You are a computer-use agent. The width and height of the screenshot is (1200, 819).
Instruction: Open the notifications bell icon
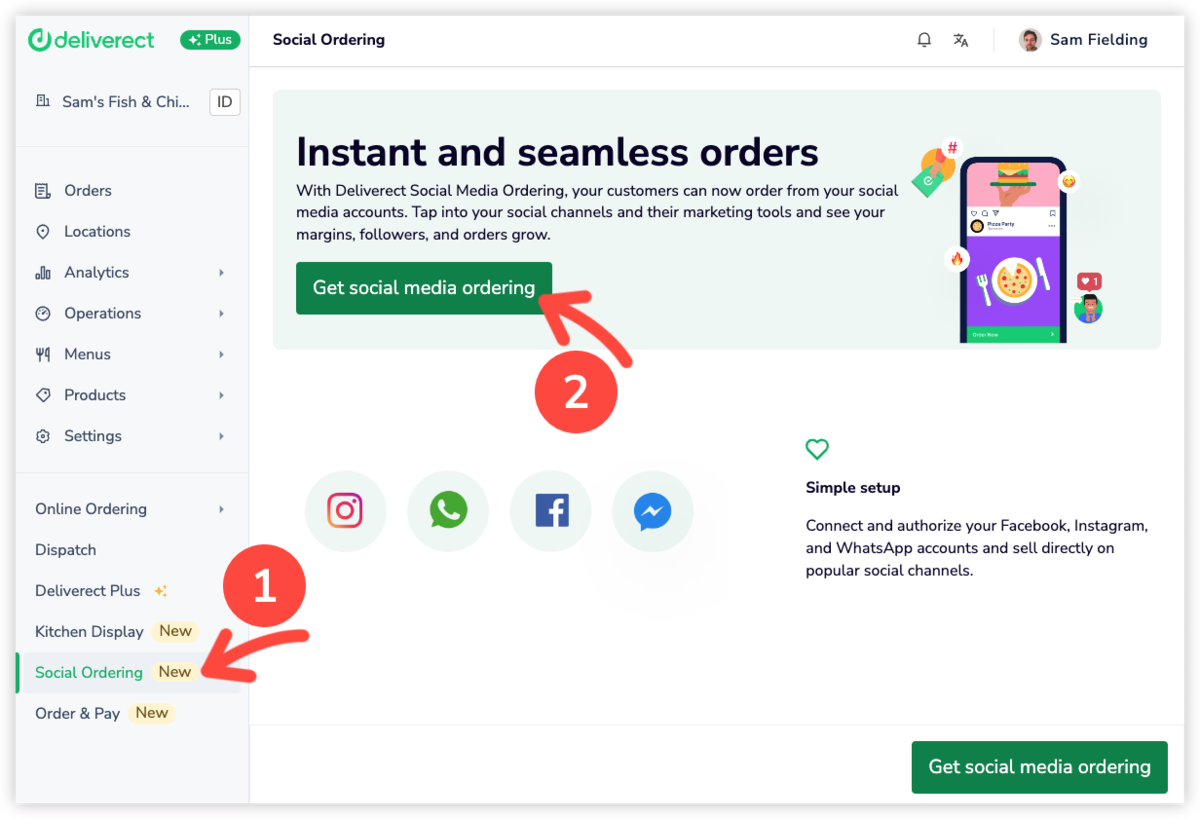click(924, 40)
